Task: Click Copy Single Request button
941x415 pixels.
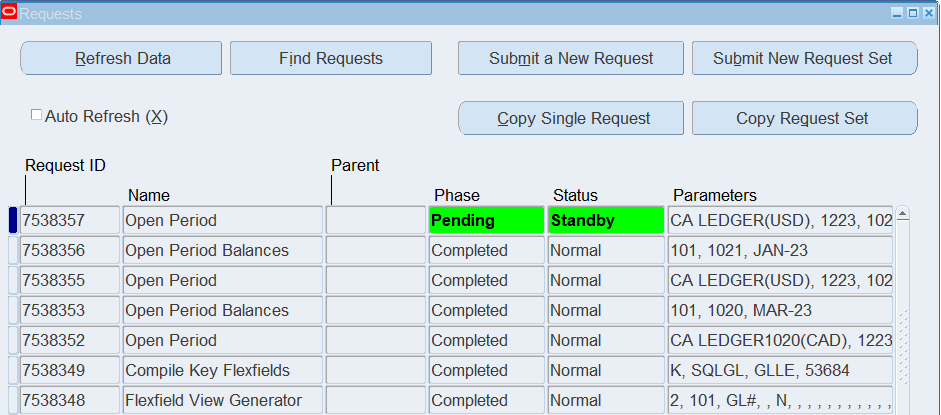Action: click(x=571, y=118)
